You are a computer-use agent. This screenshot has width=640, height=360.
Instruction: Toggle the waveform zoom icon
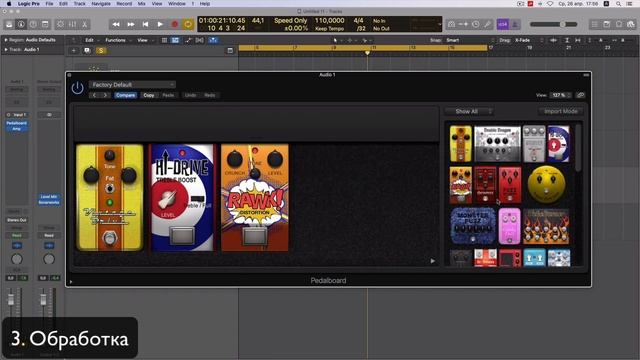click(553, 40)
